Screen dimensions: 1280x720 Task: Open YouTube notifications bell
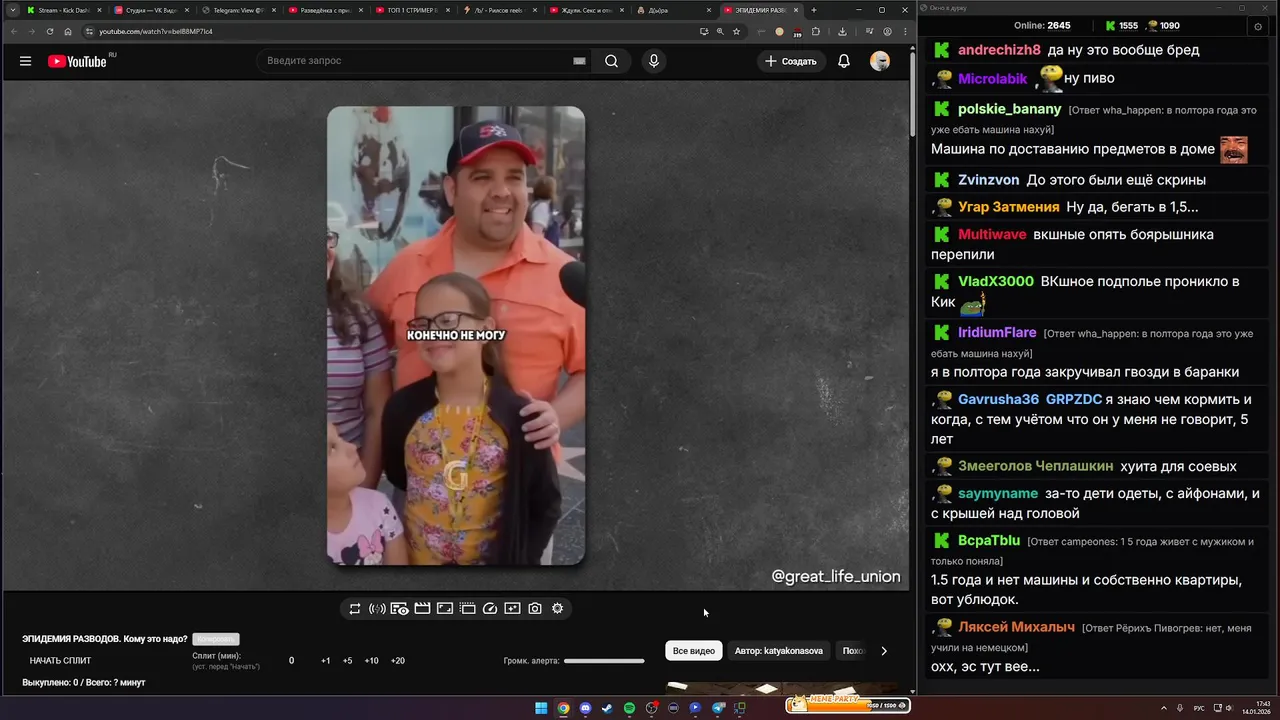pos(844,61)
